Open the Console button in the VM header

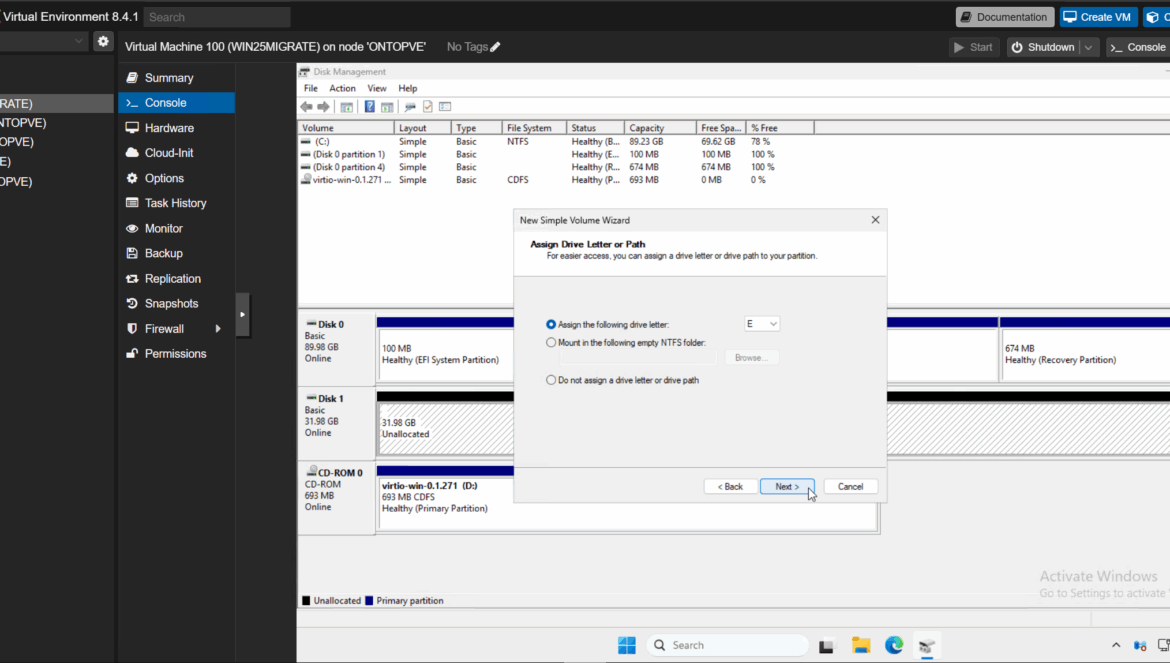[1139, 47]
